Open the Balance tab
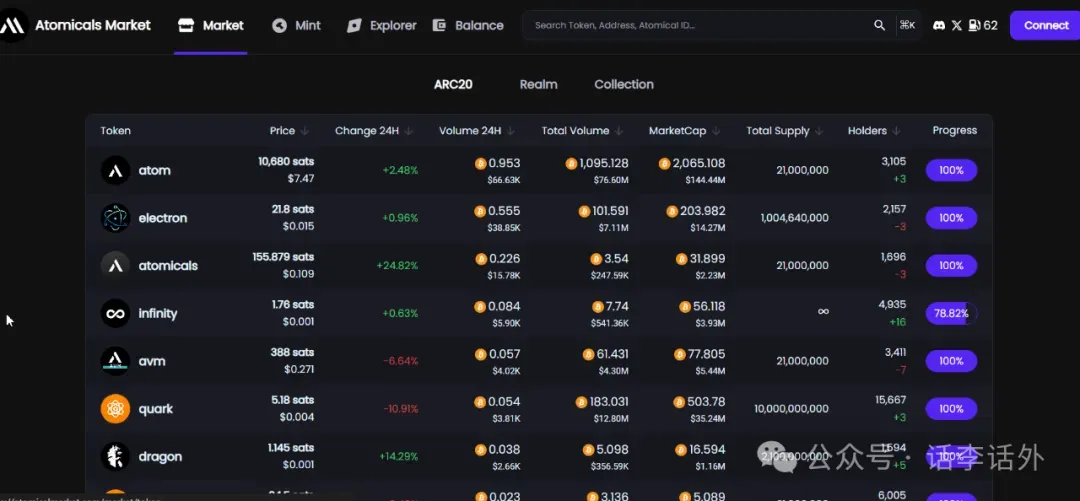 468,25
